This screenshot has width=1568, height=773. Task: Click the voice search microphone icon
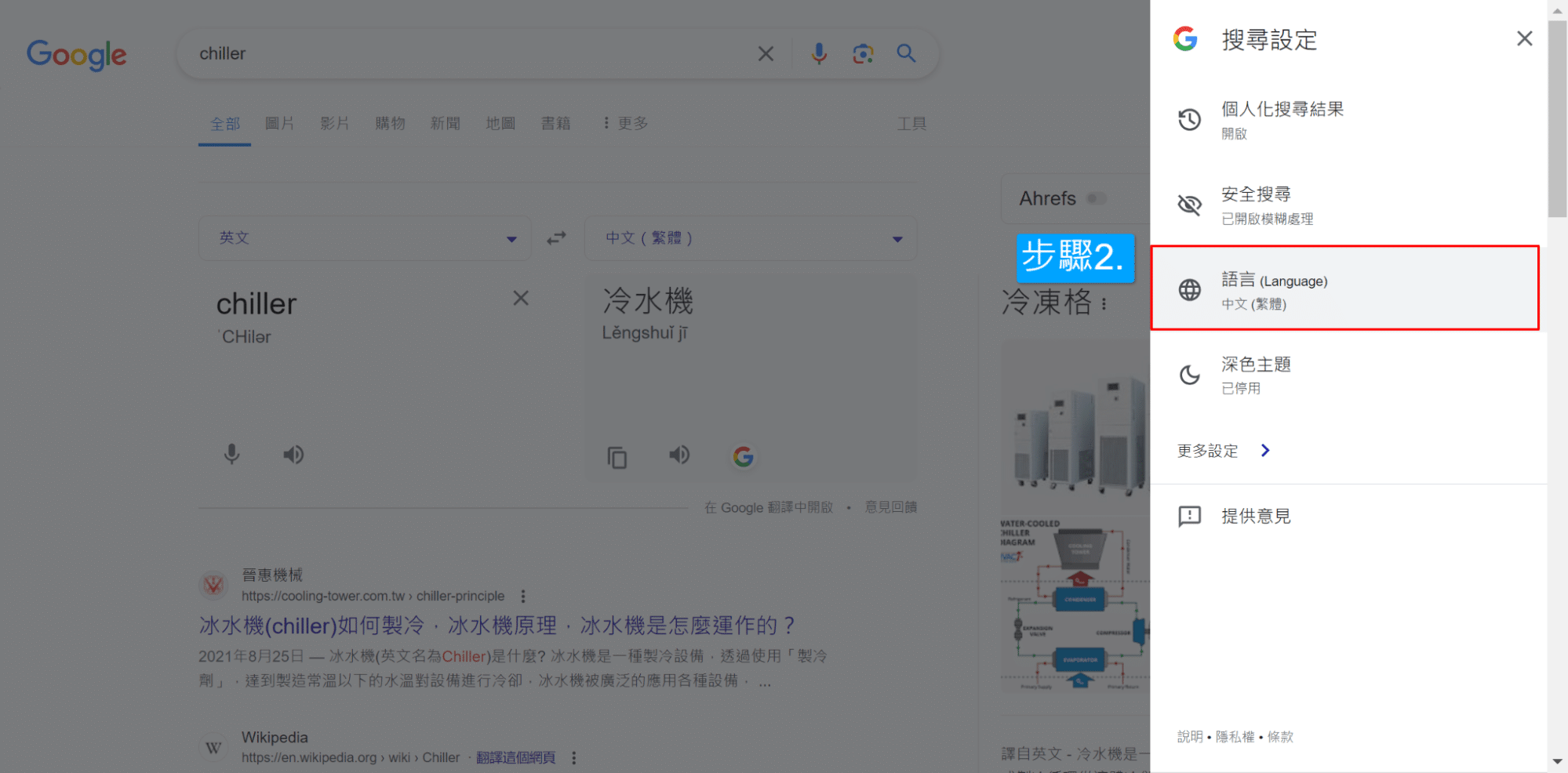pos(819,53)
